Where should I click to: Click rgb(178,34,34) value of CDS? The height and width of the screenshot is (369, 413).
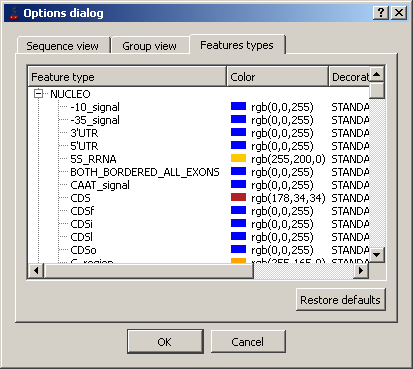coord(288,198)
